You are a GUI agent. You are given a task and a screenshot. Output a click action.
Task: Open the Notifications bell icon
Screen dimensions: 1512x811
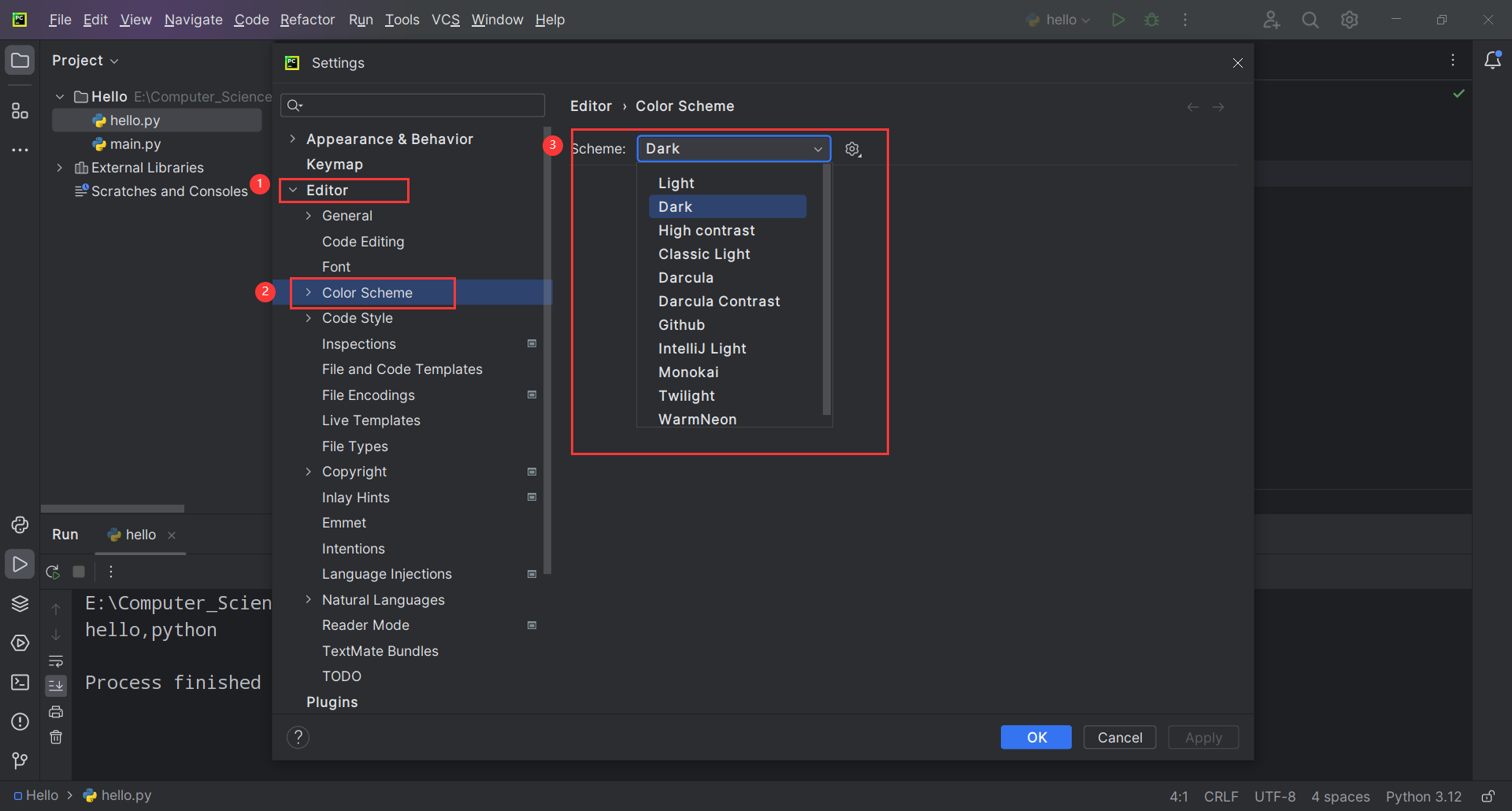click(x=1492, y=61)
